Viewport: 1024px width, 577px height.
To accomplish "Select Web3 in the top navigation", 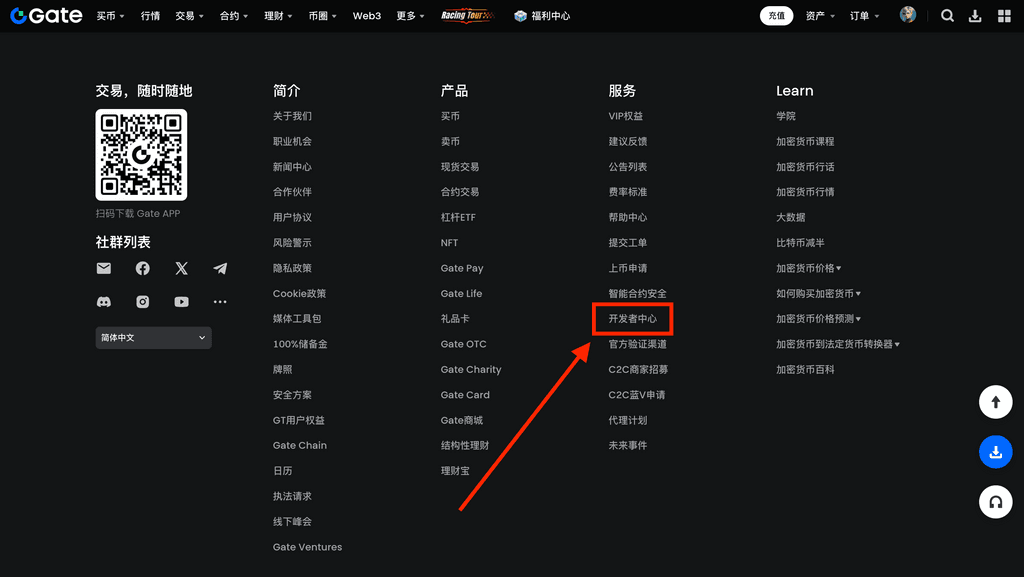I will tap(367, 16).
